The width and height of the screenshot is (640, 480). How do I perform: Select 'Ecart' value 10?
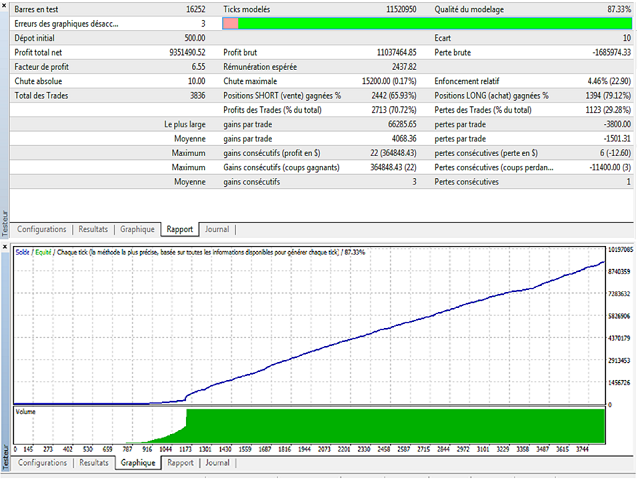[627, 38]
